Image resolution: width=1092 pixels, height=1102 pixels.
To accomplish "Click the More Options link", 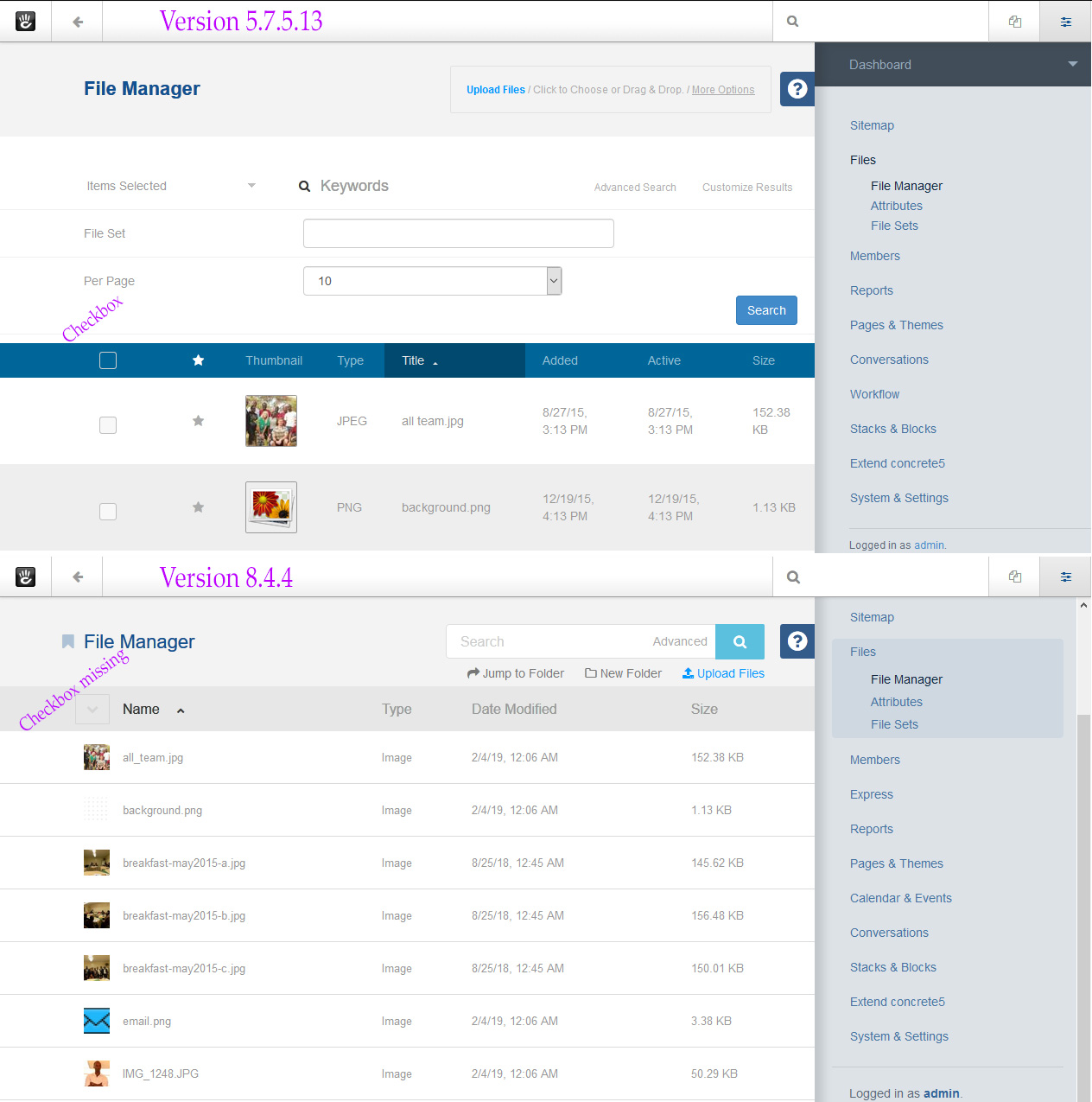I will pyautogui.click(x=722, y=89).
